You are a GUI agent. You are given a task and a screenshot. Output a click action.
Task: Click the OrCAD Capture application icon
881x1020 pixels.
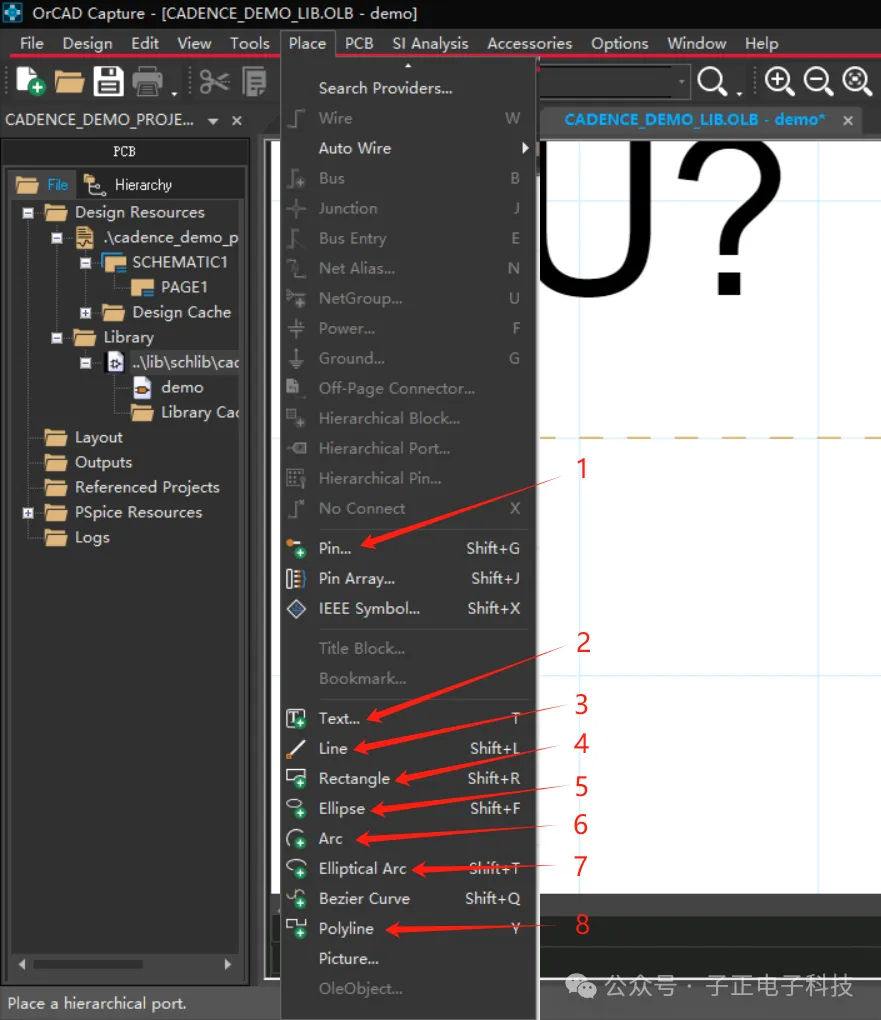(x=13, y=12)
